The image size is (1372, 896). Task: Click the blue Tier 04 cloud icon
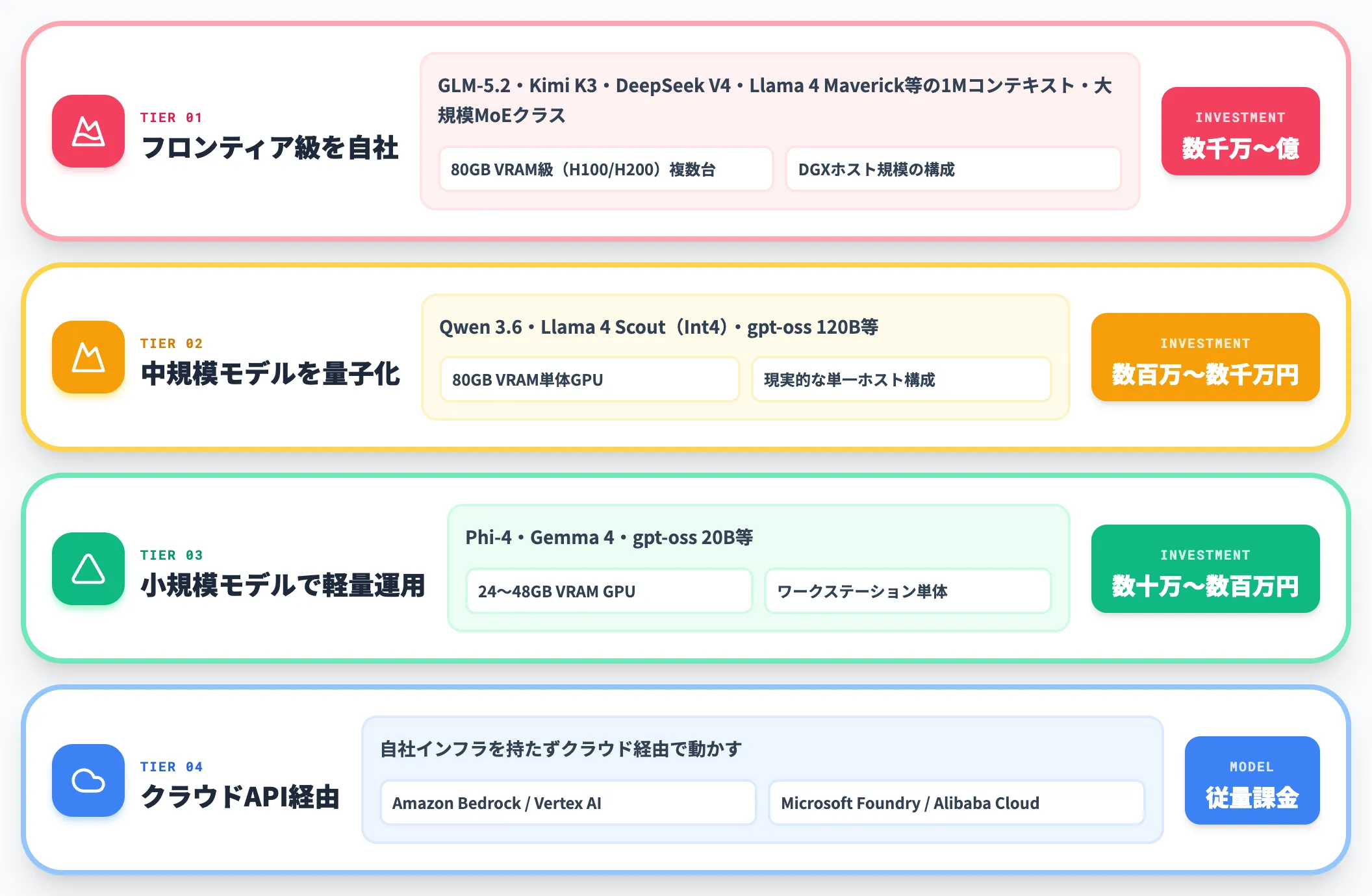tap(88, 780)
